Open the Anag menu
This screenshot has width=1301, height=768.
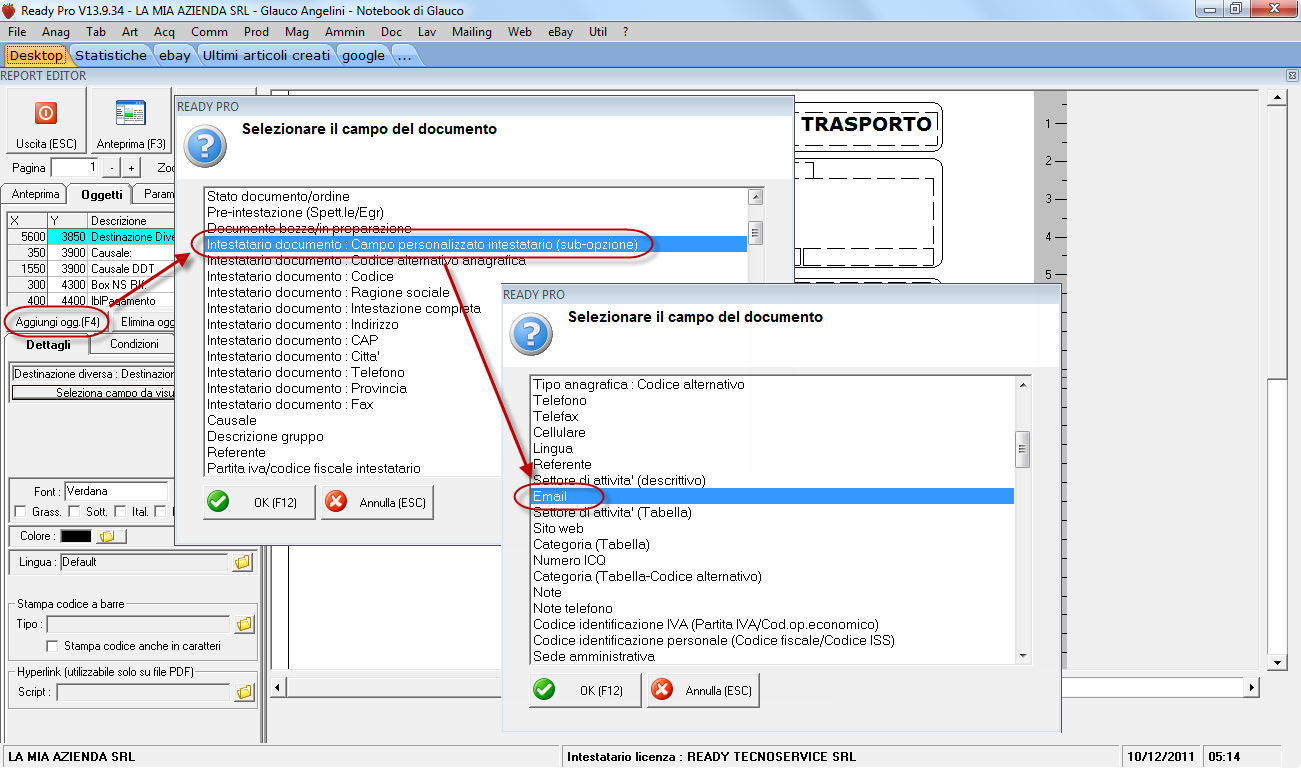pyautogui.click(x=56, y=32)
